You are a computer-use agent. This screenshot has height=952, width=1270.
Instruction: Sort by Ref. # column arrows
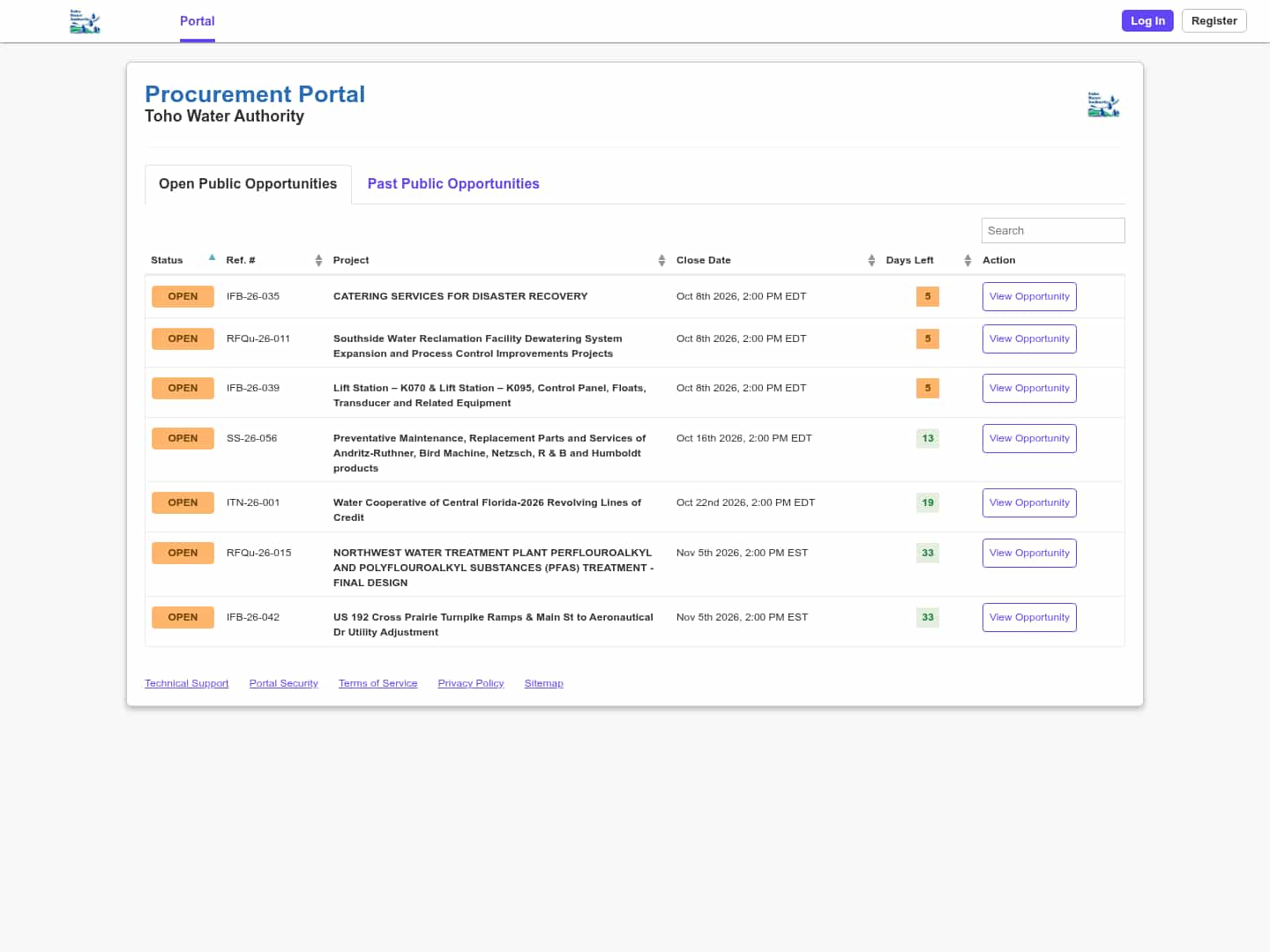318,260
